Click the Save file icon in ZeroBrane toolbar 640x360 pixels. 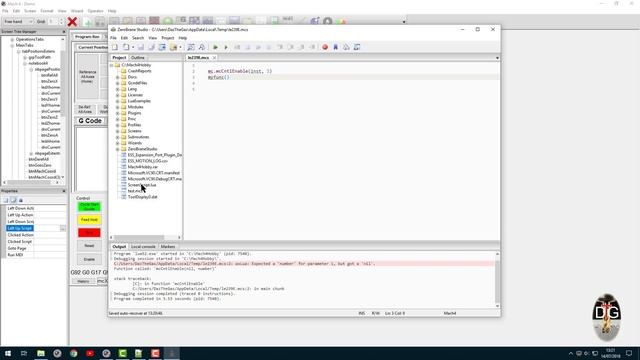click(141, 47)
